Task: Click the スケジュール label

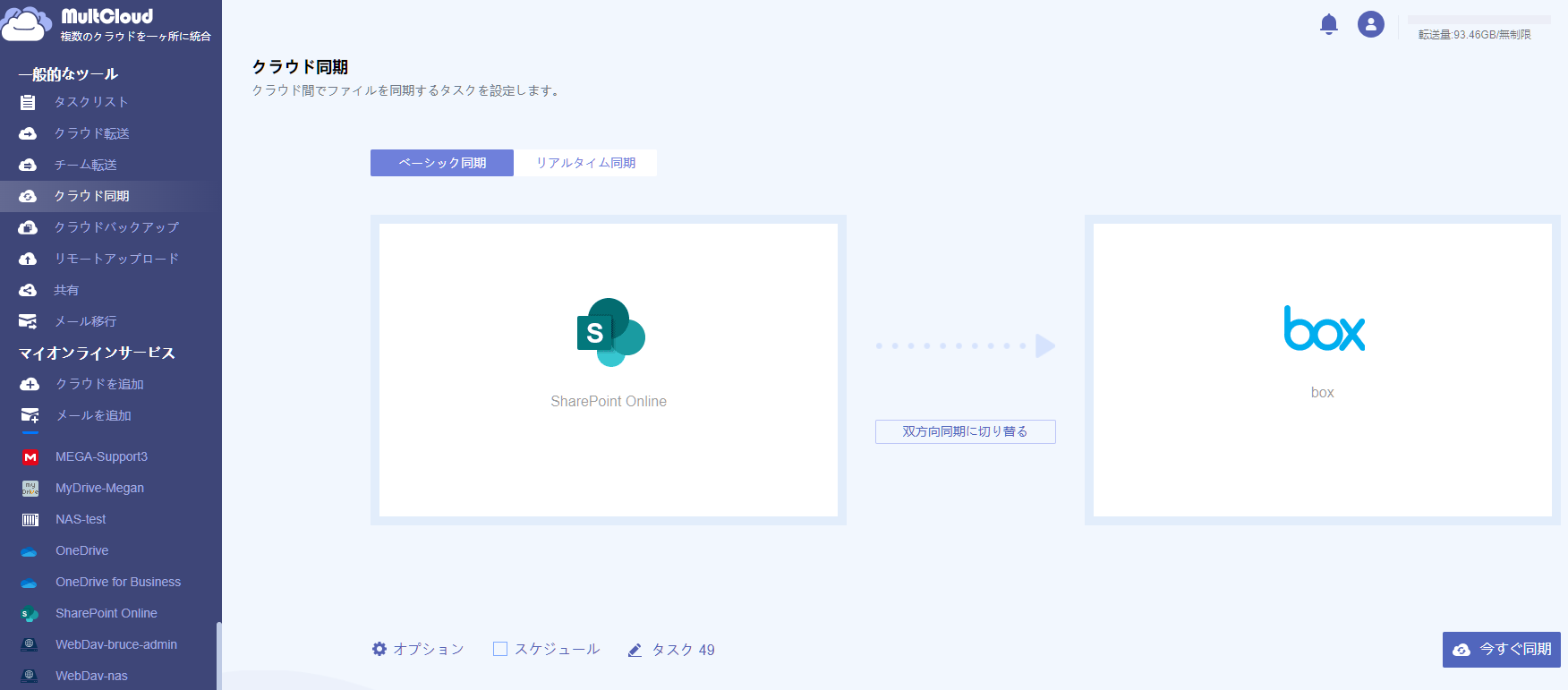Action: (558, 649)
